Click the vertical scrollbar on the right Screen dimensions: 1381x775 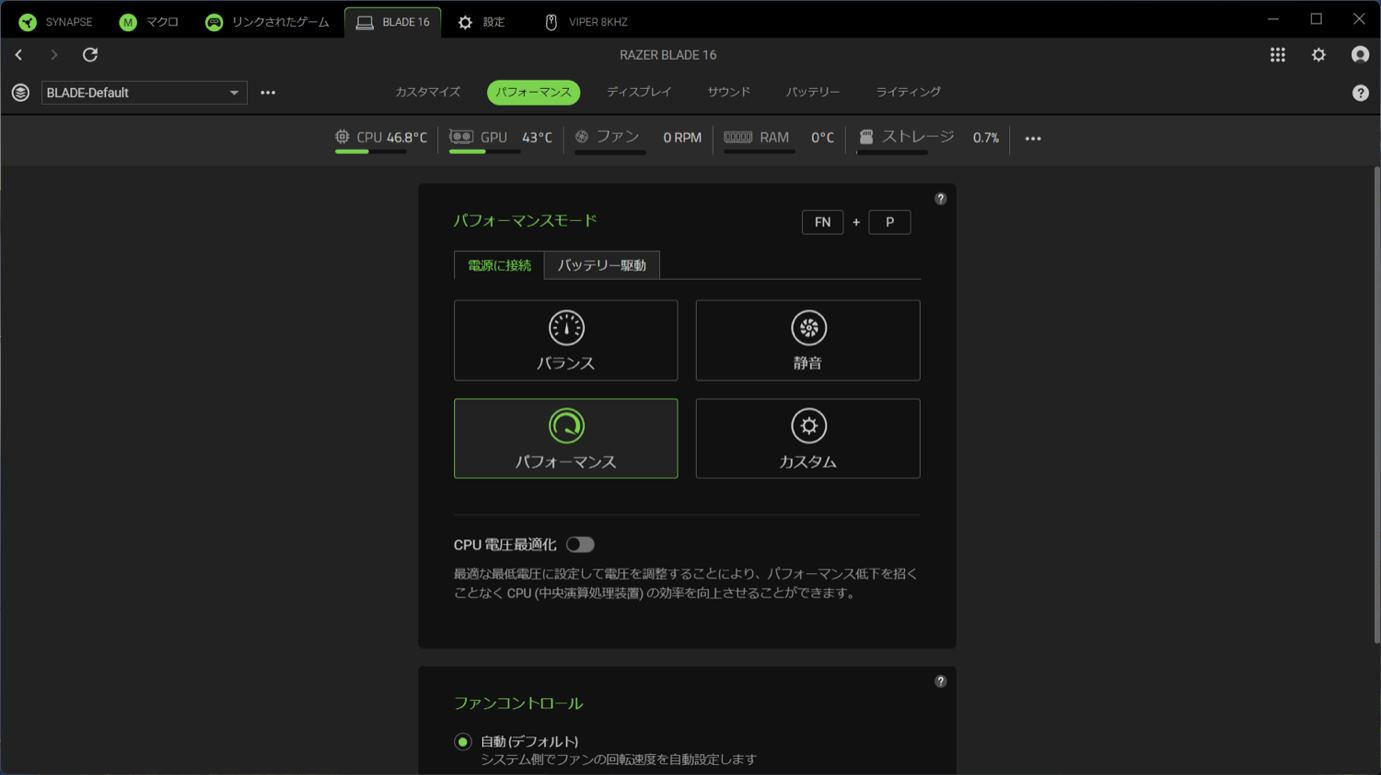pos(1376,405)
